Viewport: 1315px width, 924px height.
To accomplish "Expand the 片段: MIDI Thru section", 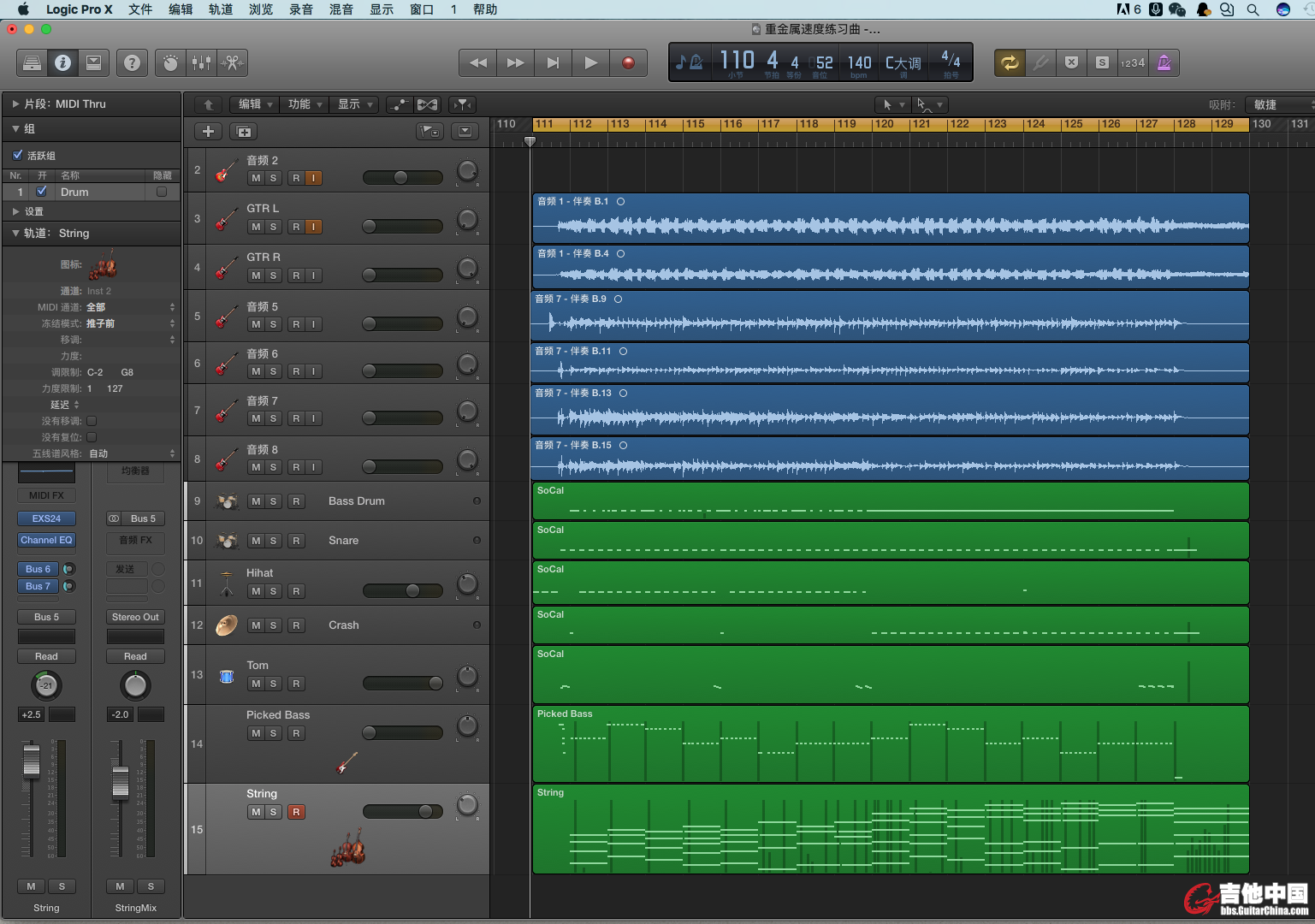I will [x=15, y=104].
